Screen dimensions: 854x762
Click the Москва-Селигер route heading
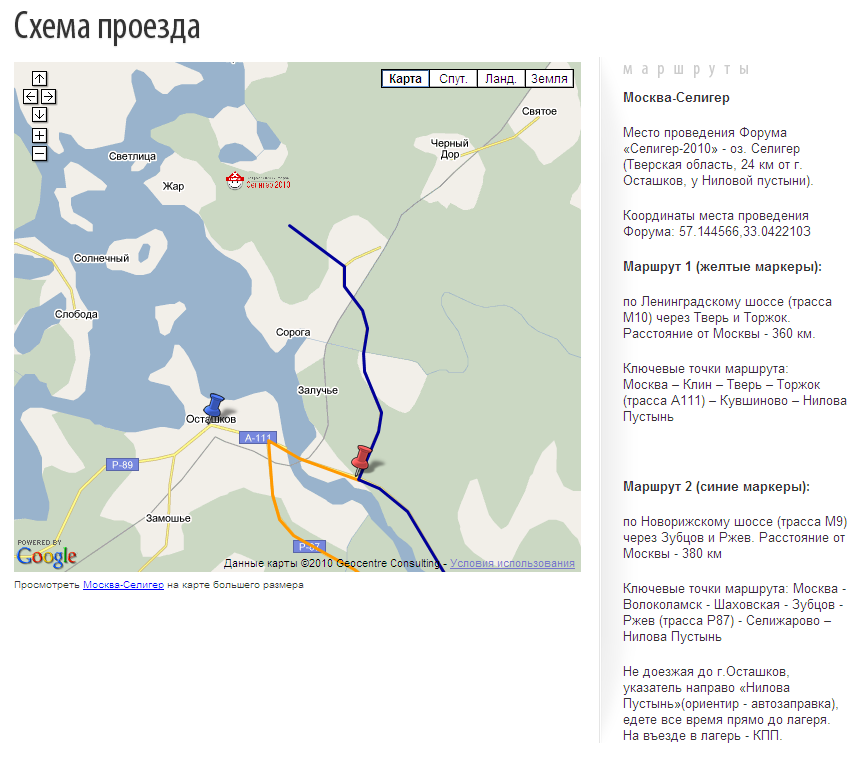pos(676,97)
